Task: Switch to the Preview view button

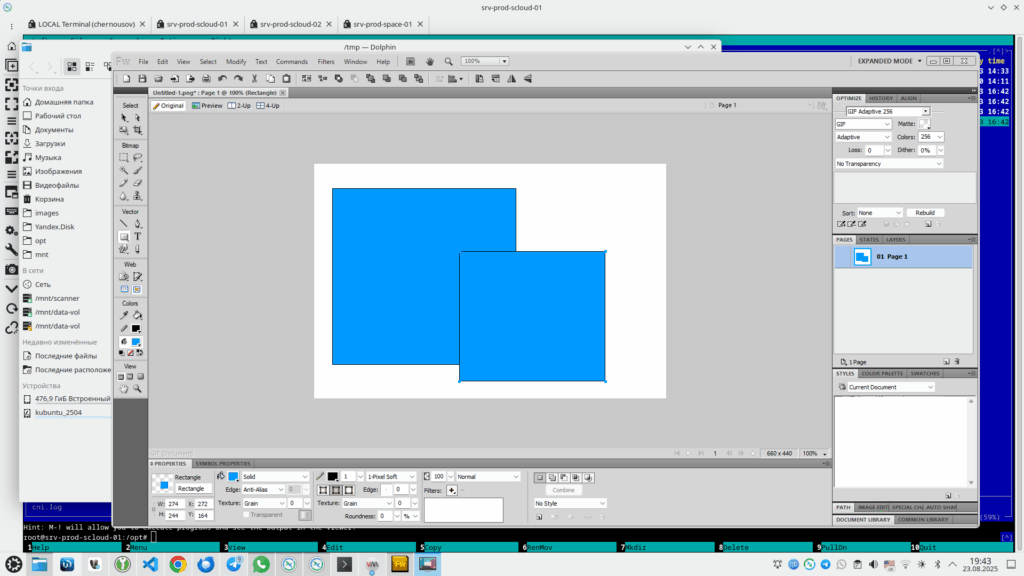Action: pos(207,105)
